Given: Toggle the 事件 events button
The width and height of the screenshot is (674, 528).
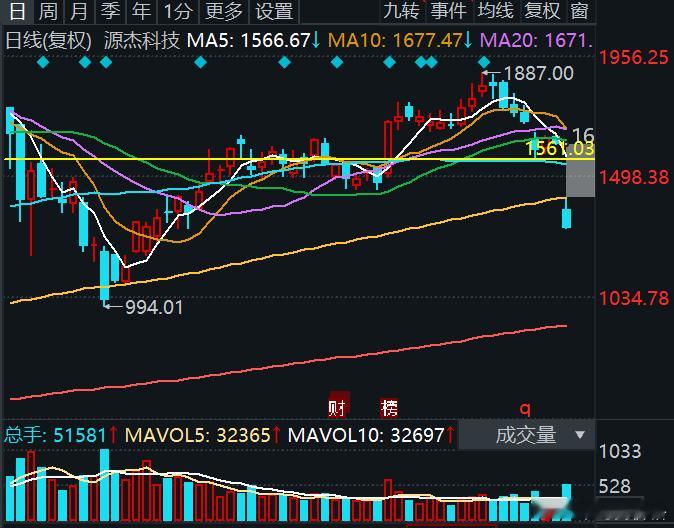Looking at the screenshot, I should [x=449, y=10].
